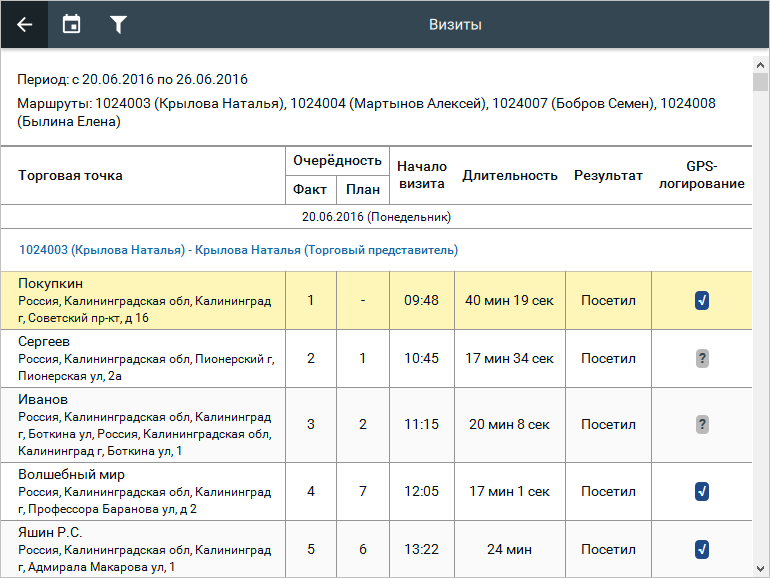Select the Сергеев trade point name
The height and width of the screenshot is (578, 770).
click(44, 342)
